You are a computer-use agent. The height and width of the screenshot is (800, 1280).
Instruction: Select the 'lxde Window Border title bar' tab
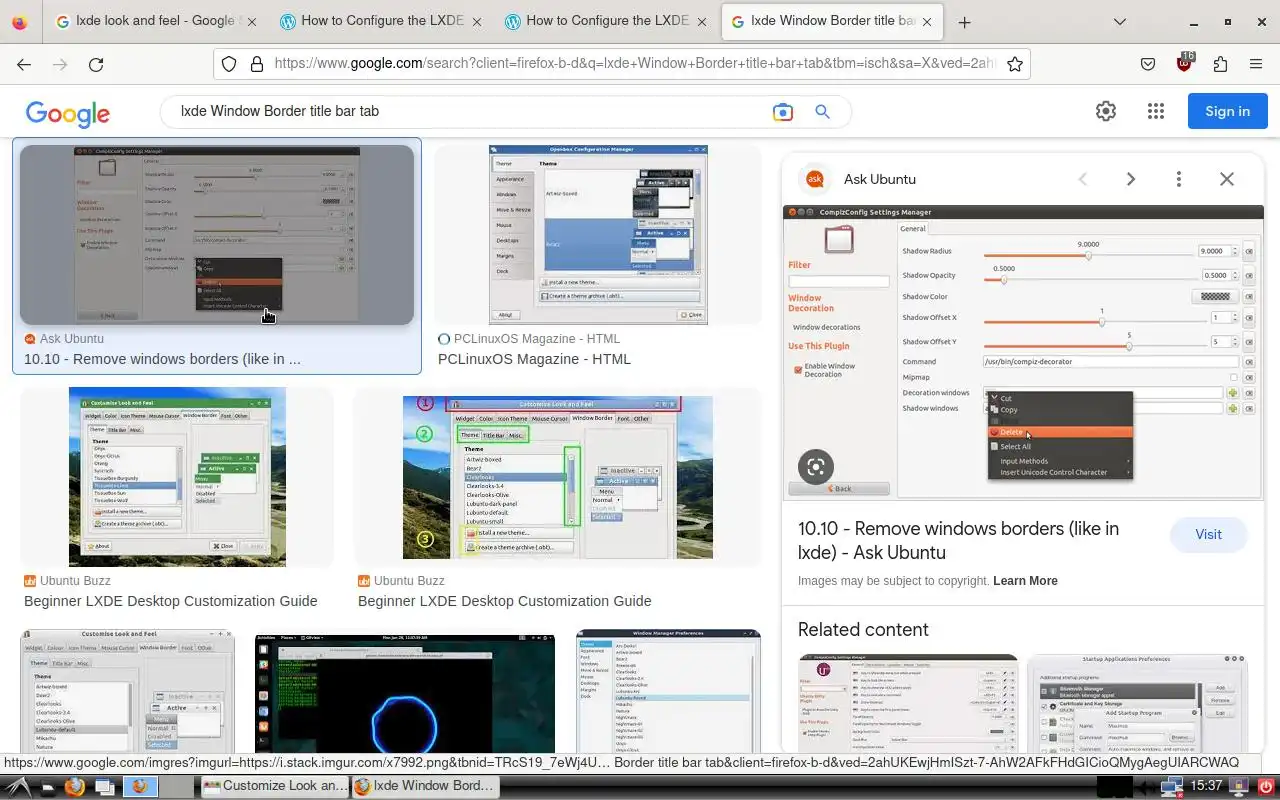832,21
